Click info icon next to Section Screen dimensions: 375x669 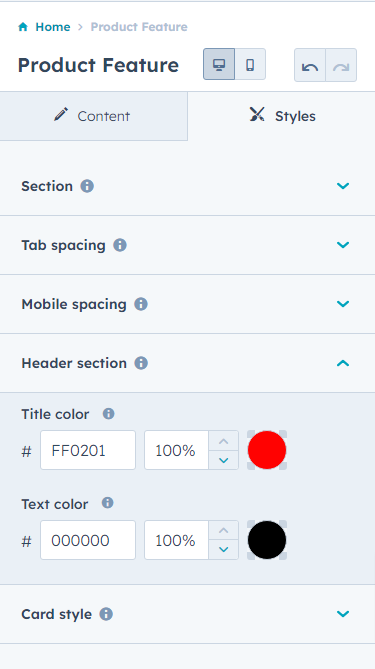87,186
